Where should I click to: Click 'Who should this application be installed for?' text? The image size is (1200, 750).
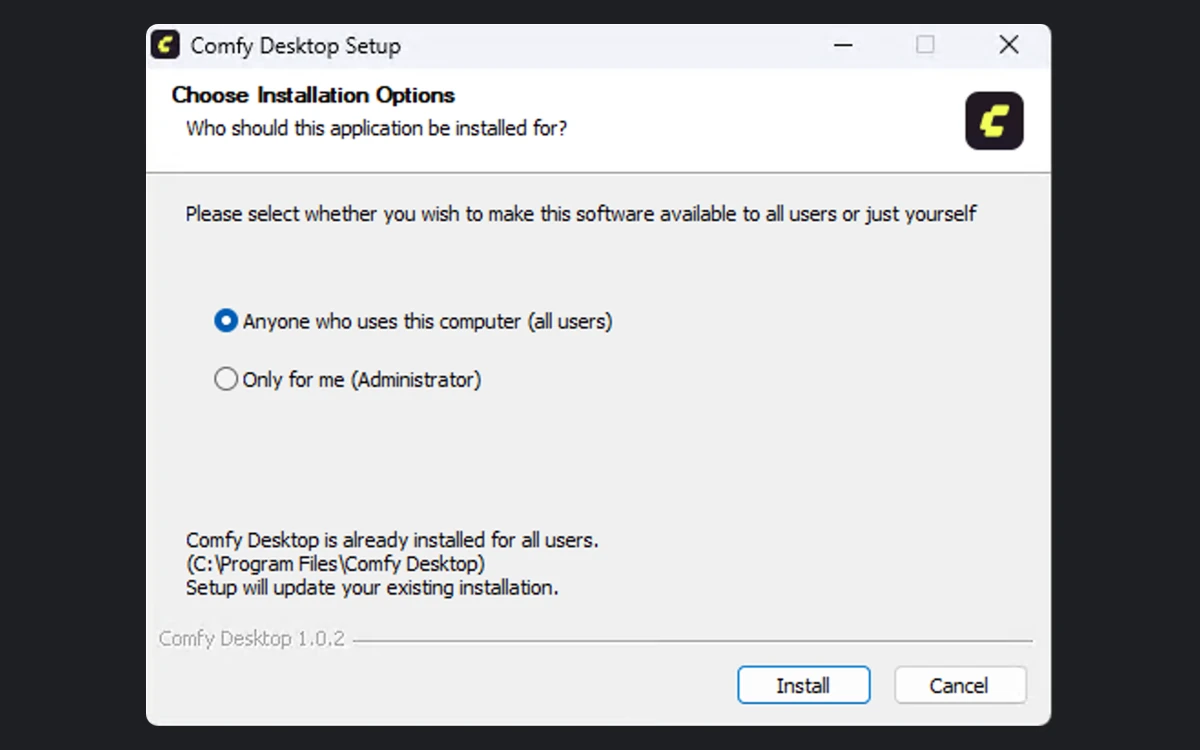377,128
